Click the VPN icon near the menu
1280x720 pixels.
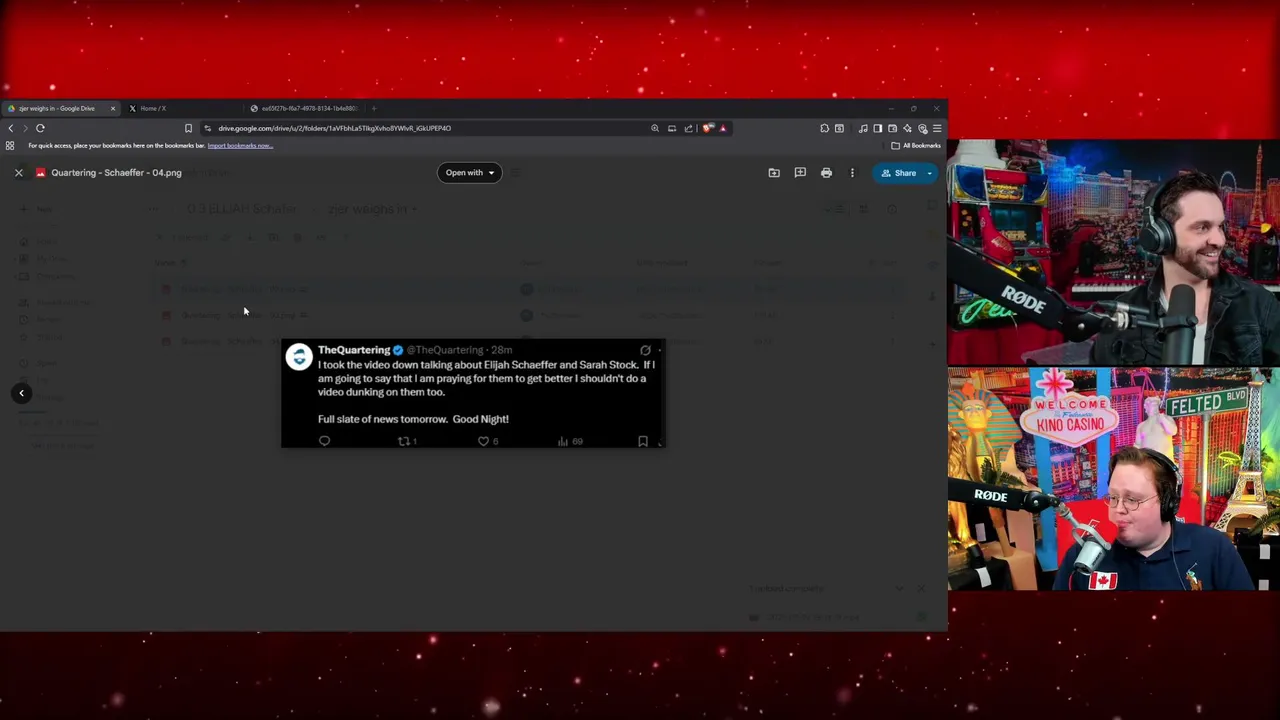[922, 128]
